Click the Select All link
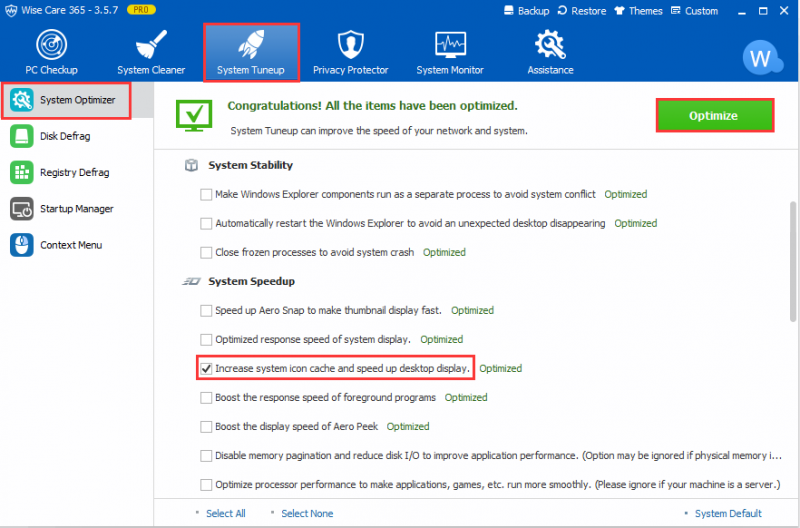 [226, 514]
